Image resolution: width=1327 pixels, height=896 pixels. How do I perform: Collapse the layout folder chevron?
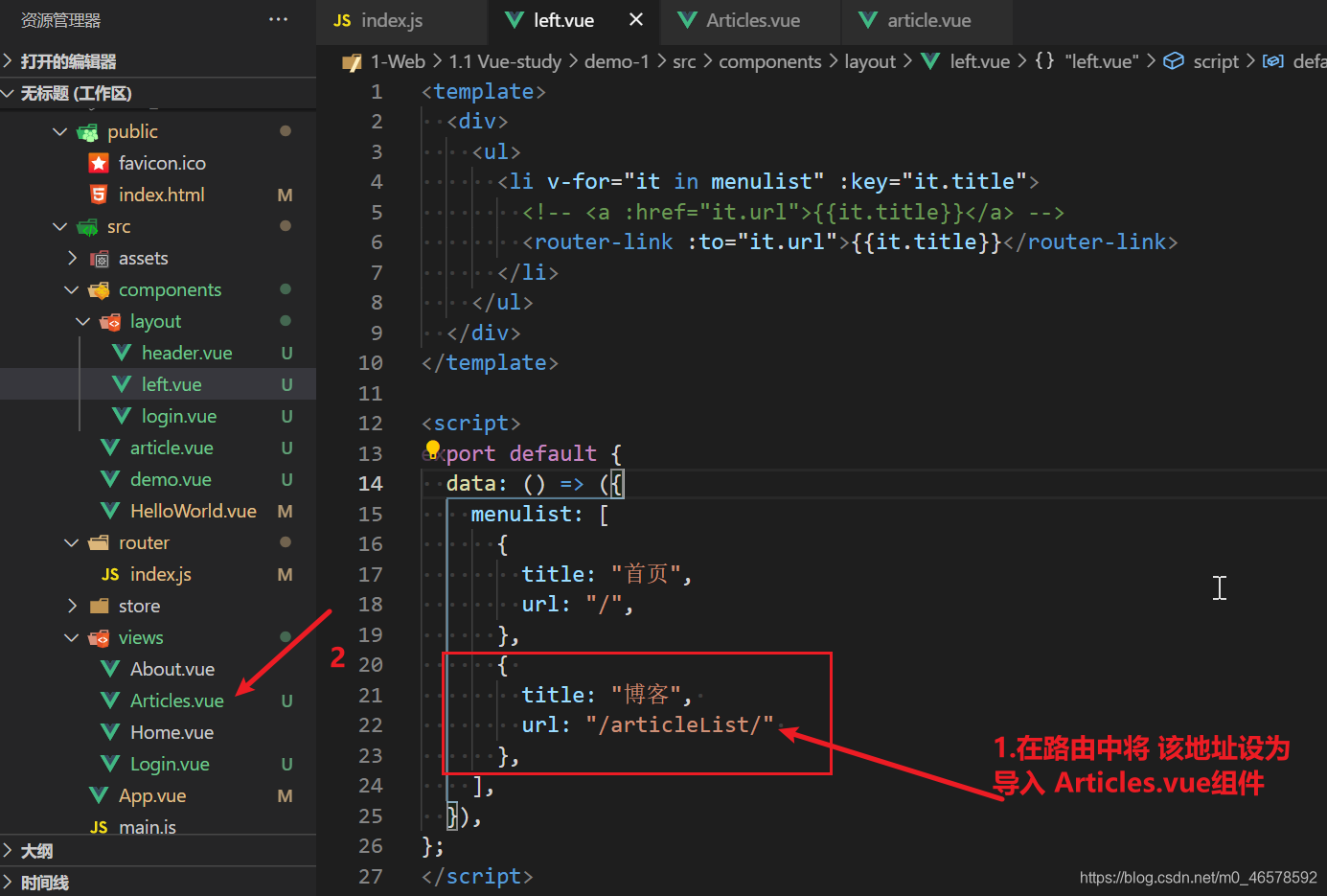click(x=83, y=321)
